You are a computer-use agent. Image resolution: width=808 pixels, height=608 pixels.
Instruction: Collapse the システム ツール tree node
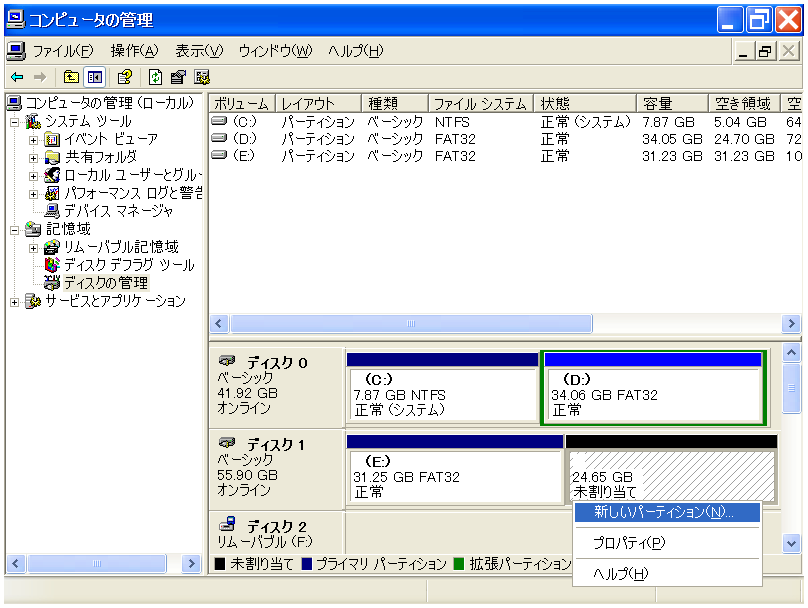pyautogui.click(x=14, y=122)
